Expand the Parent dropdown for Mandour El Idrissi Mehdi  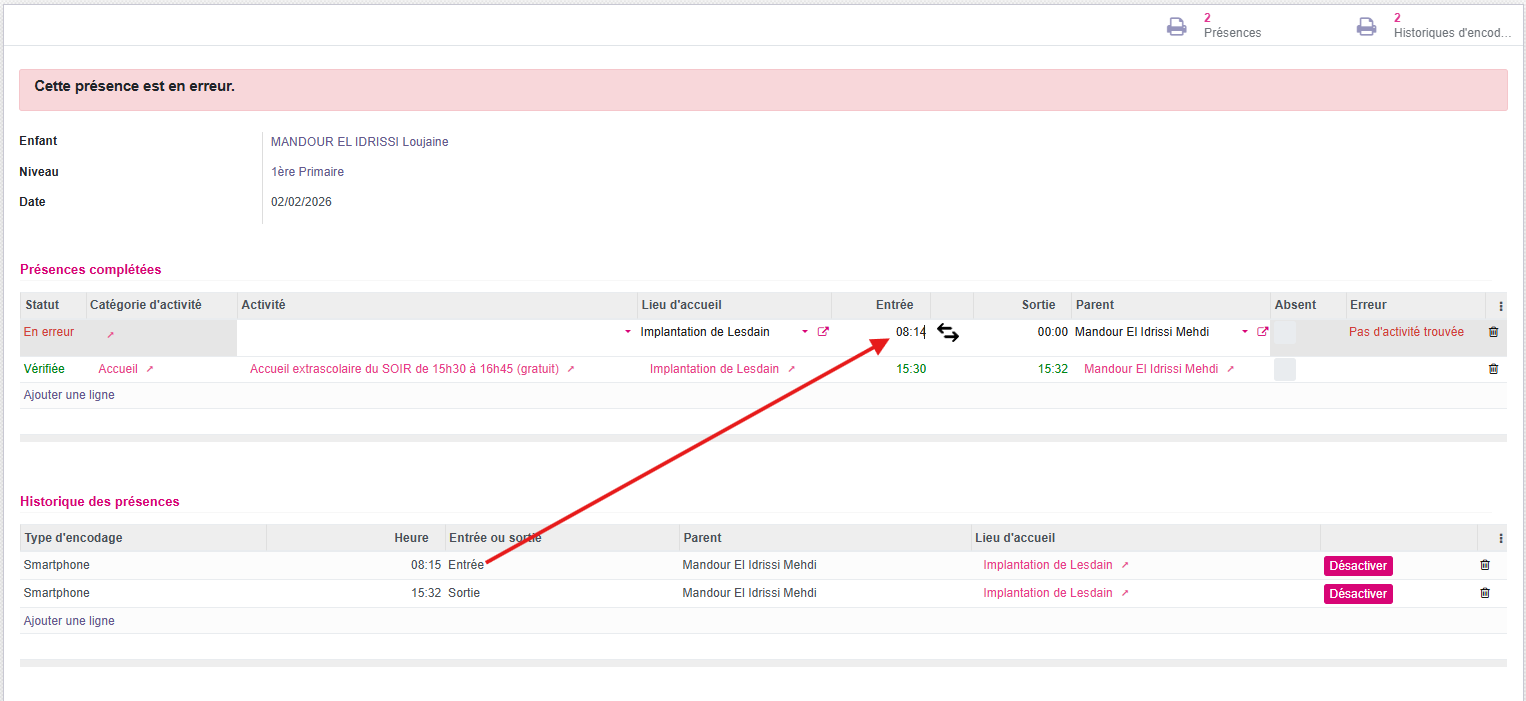[1245, 332]
